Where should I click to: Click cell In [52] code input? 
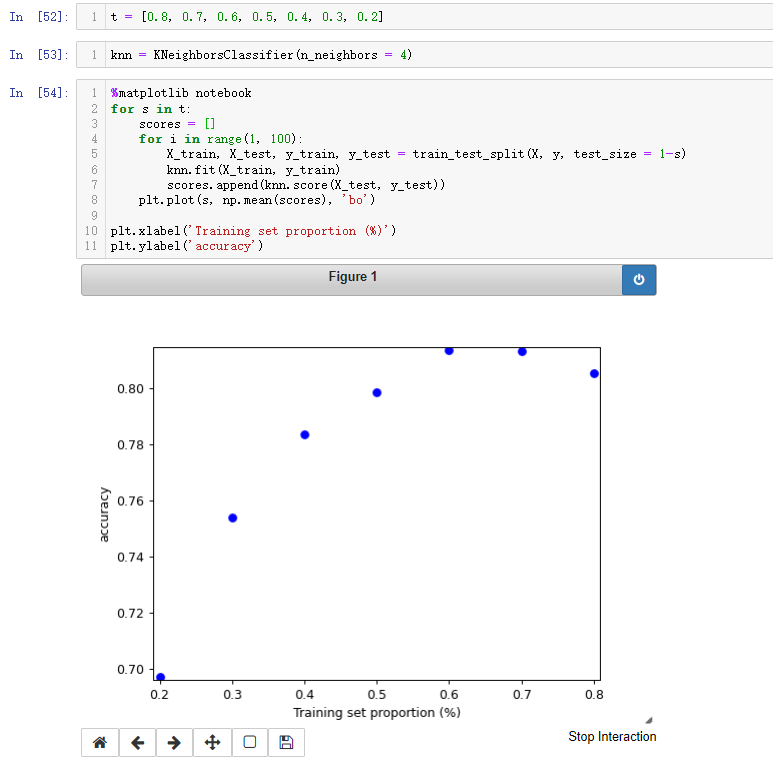424,17
